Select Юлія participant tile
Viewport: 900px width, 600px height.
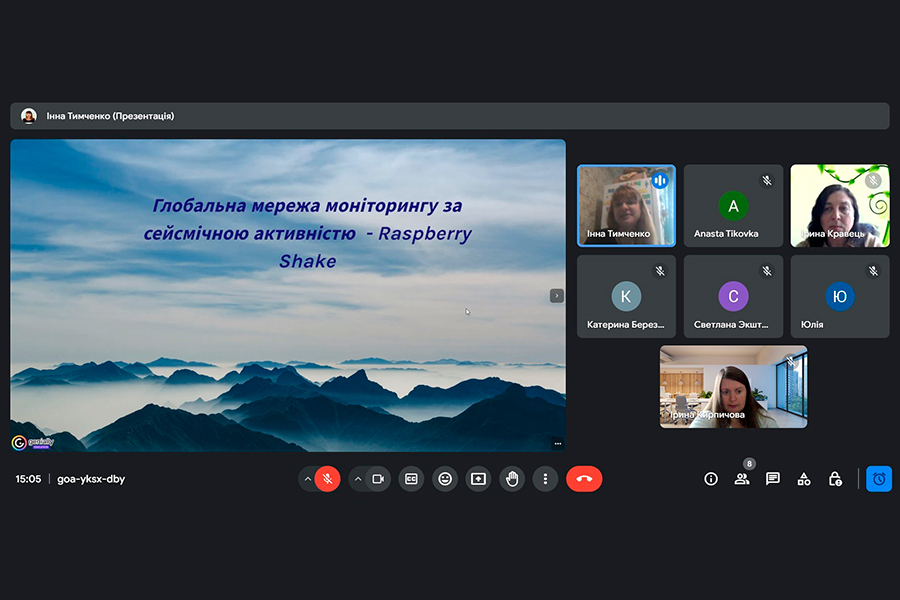pos(840,296)
